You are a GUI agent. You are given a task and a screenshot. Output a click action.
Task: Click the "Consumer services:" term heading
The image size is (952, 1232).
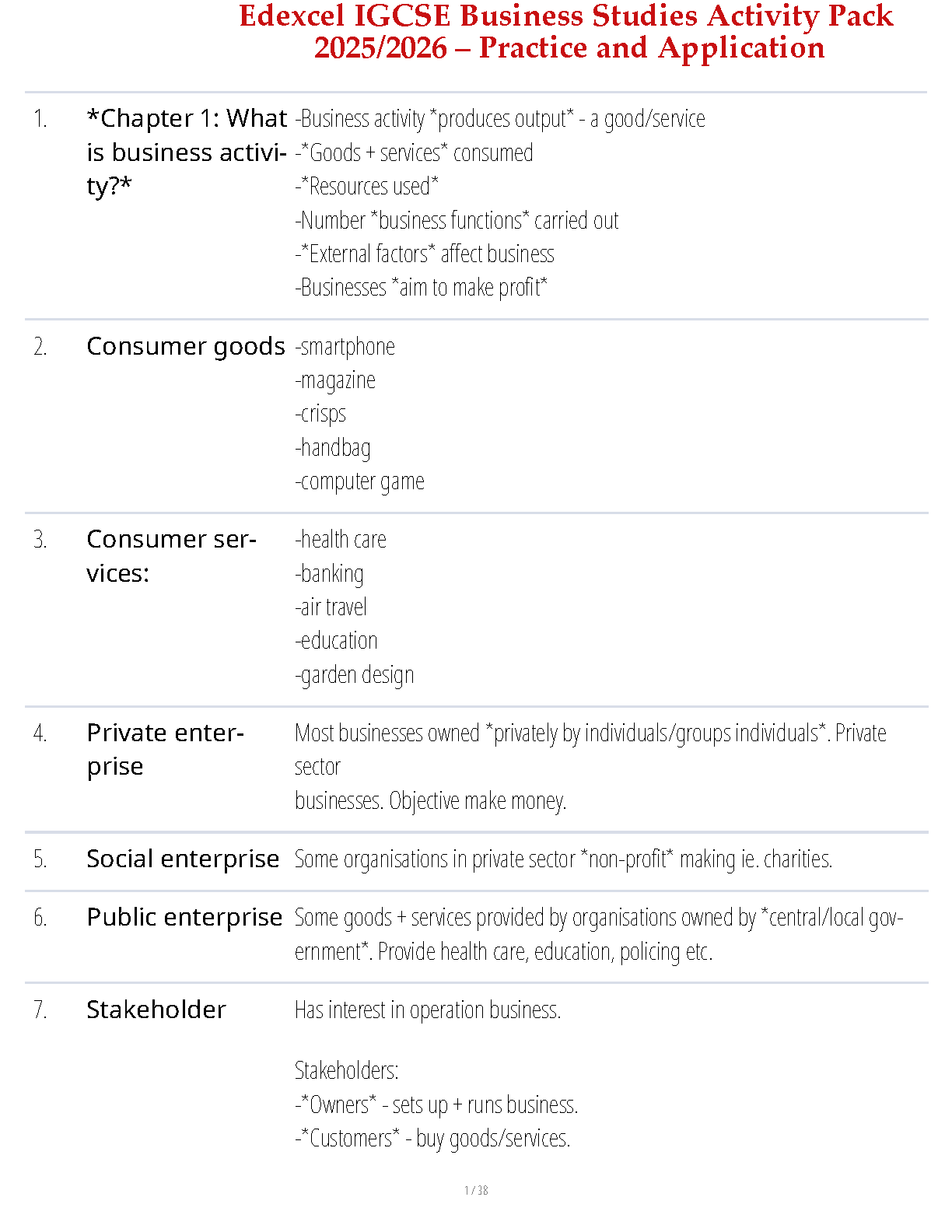pos(171,556)
